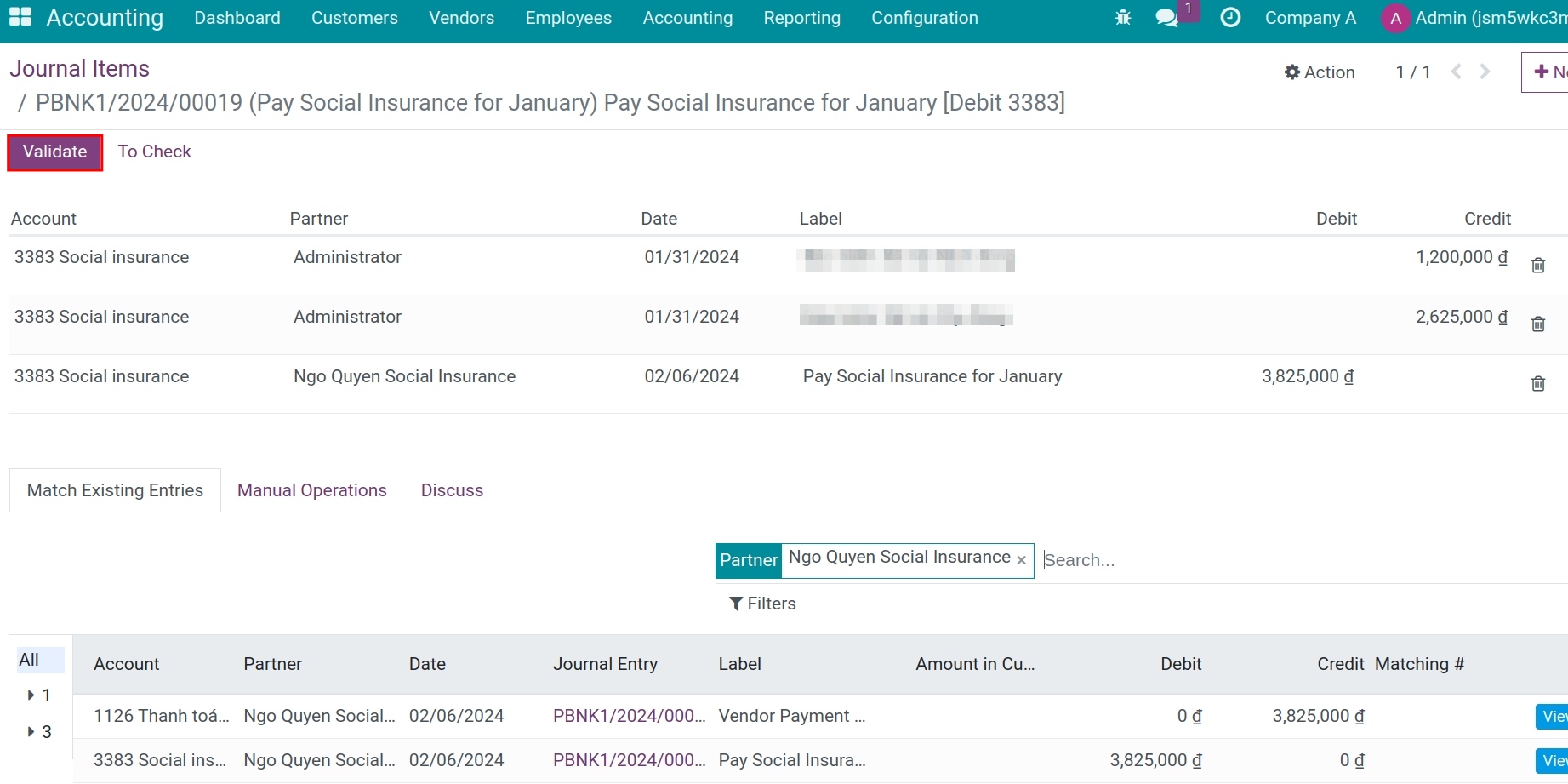Switch to Match Existing Entries tab
The image size is (1568, 784).
(x=115, y=490)
